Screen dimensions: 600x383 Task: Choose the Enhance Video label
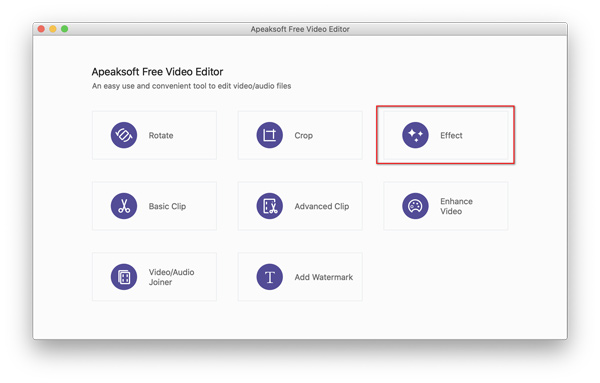point(456,206)
